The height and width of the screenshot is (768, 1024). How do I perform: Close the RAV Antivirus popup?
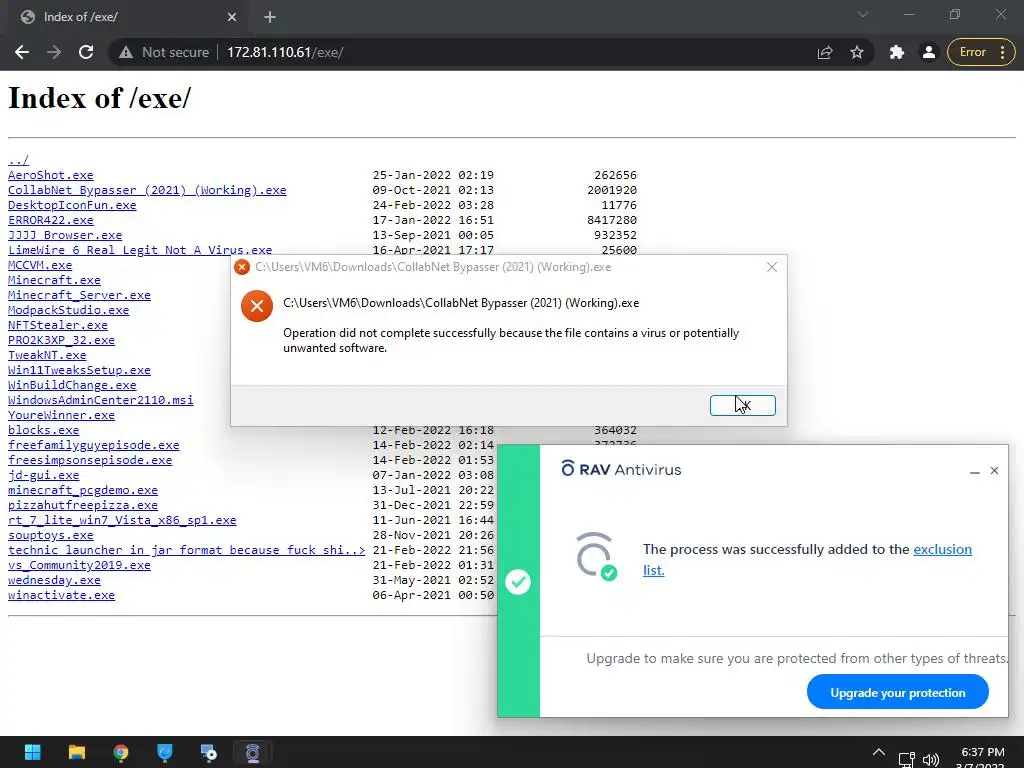994,470
